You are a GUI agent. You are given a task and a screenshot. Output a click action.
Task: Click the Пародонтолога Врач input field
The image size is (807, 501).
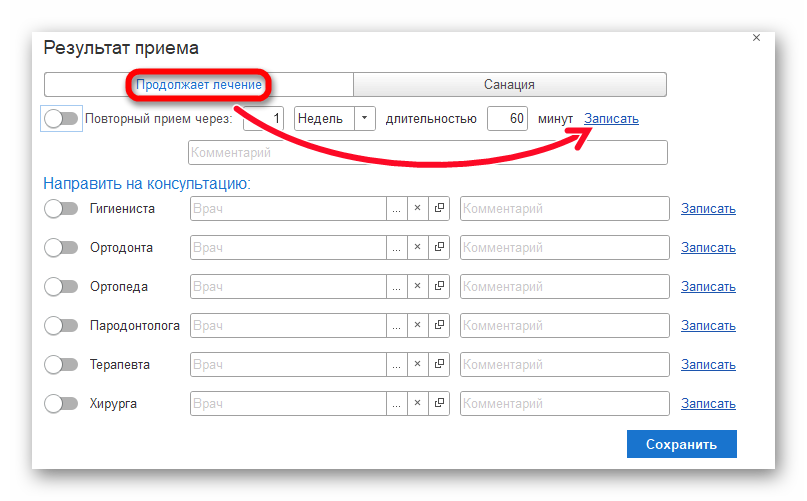288,325
